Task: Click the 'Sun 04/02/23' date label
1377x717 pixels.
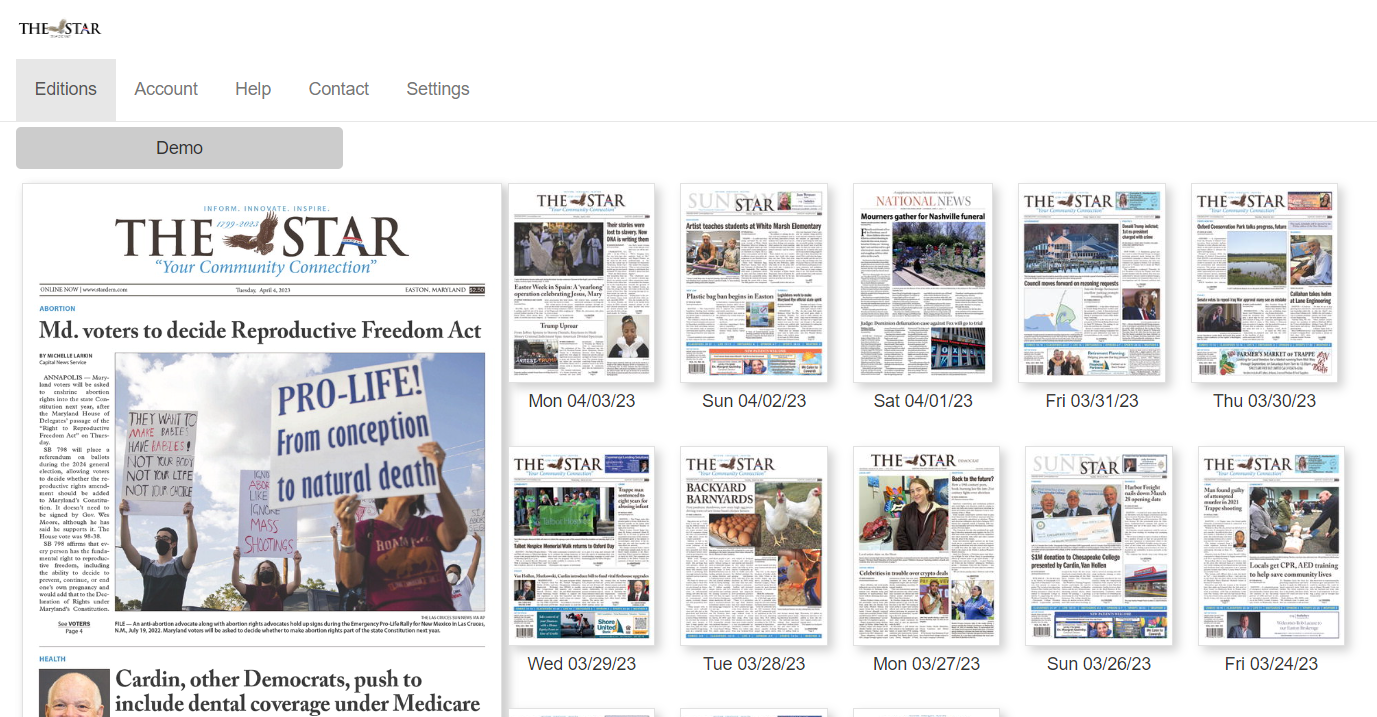Action: 754,401
